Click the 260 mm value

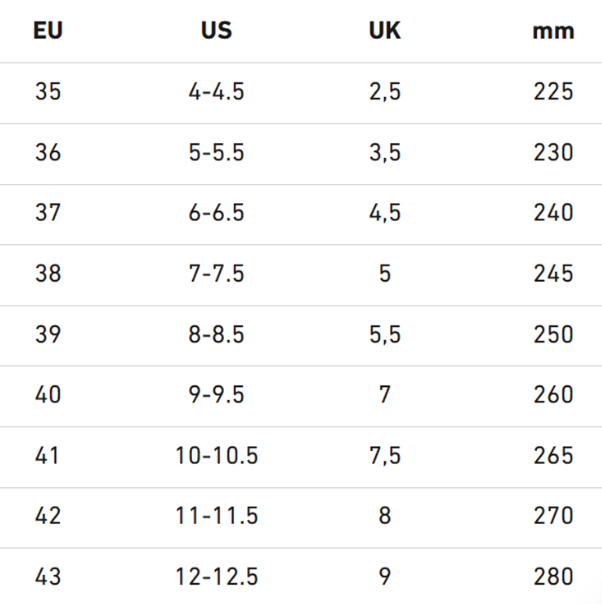pyautogui.click(x=553, y=395)
